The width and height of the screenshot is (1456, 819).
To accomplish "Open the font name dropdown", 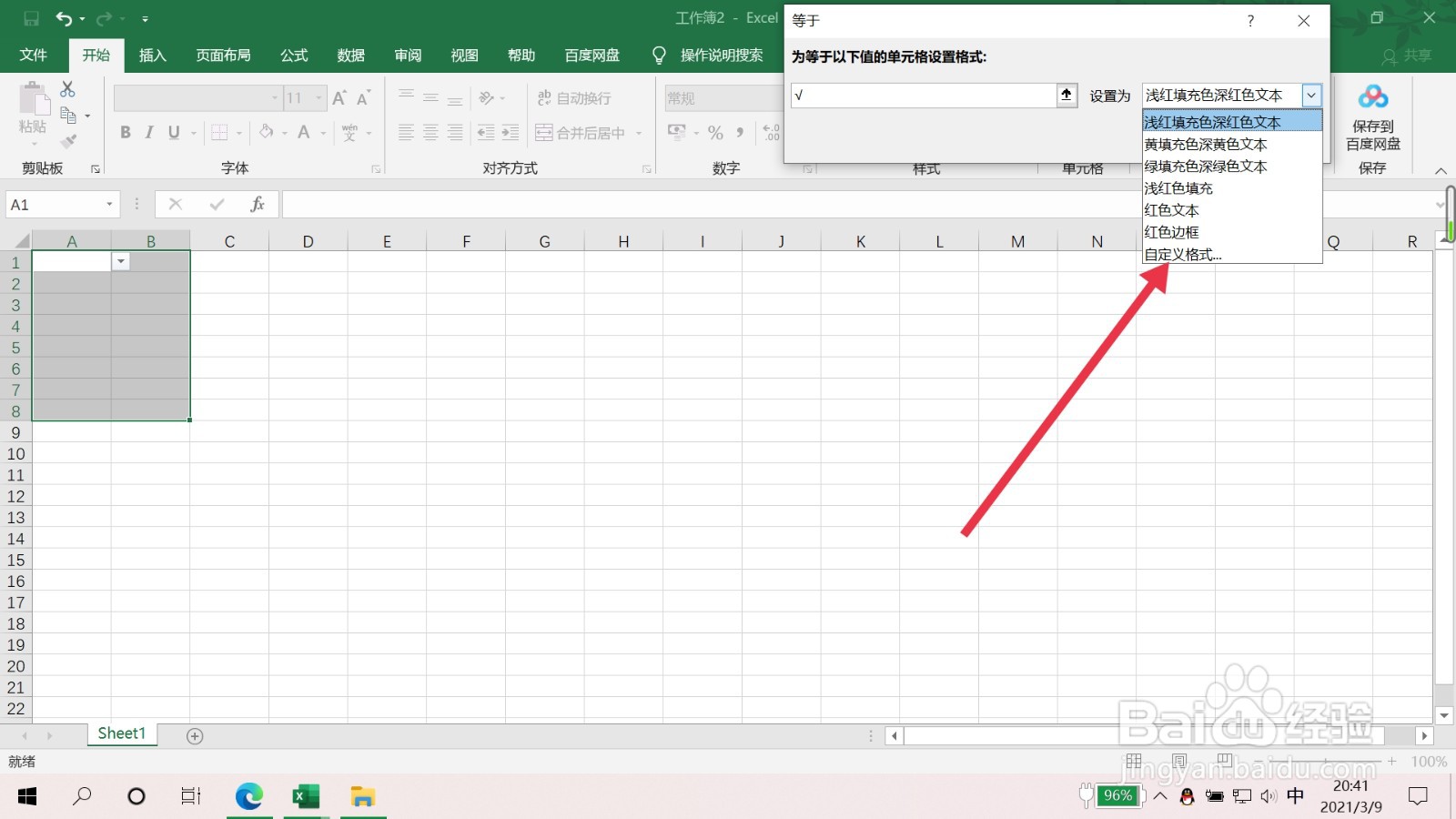I will pyautogui.click(x=275, y=97).
